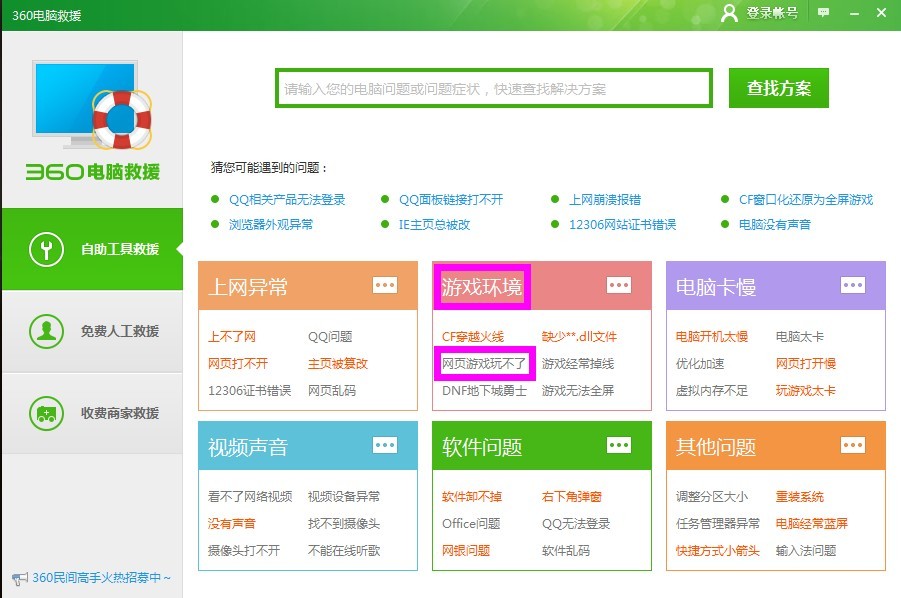Click 电脑经常蓝屏 fix

coord(812,523)
